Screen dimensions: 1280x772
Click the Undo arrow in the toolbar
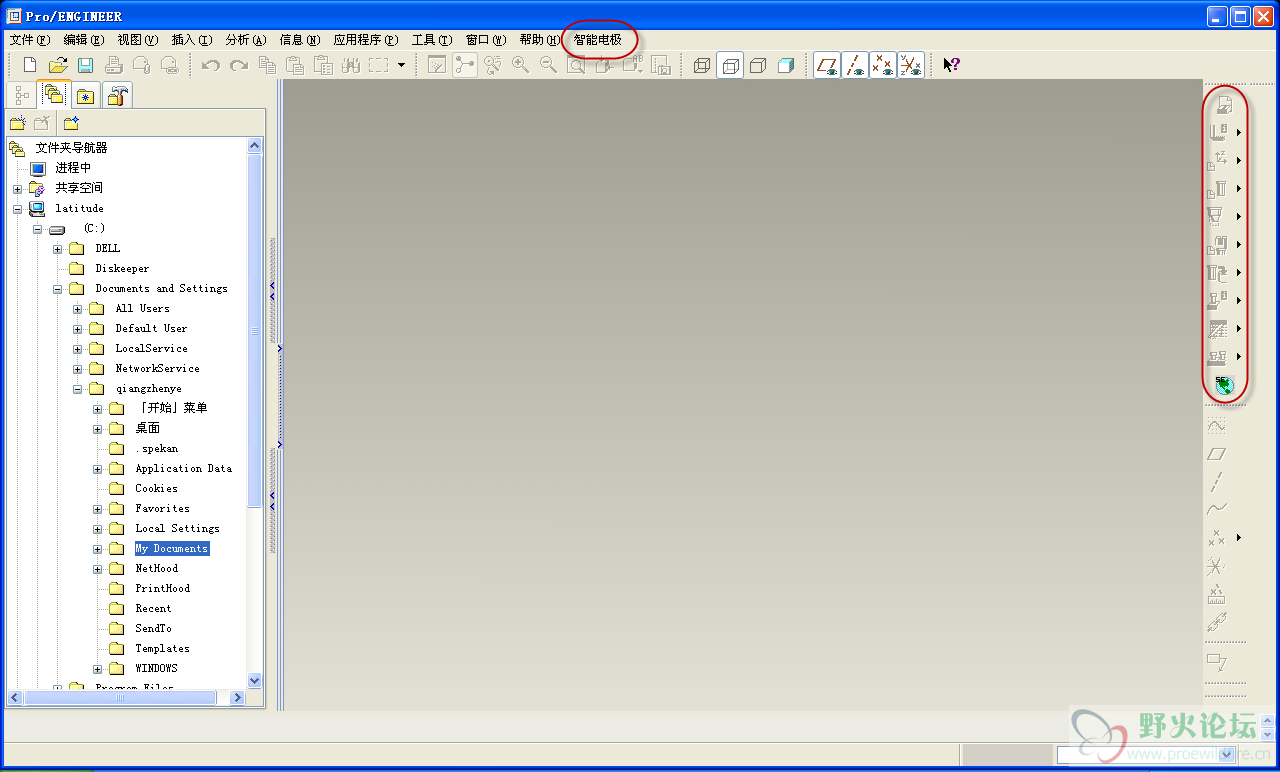click(x=211, y=65)
